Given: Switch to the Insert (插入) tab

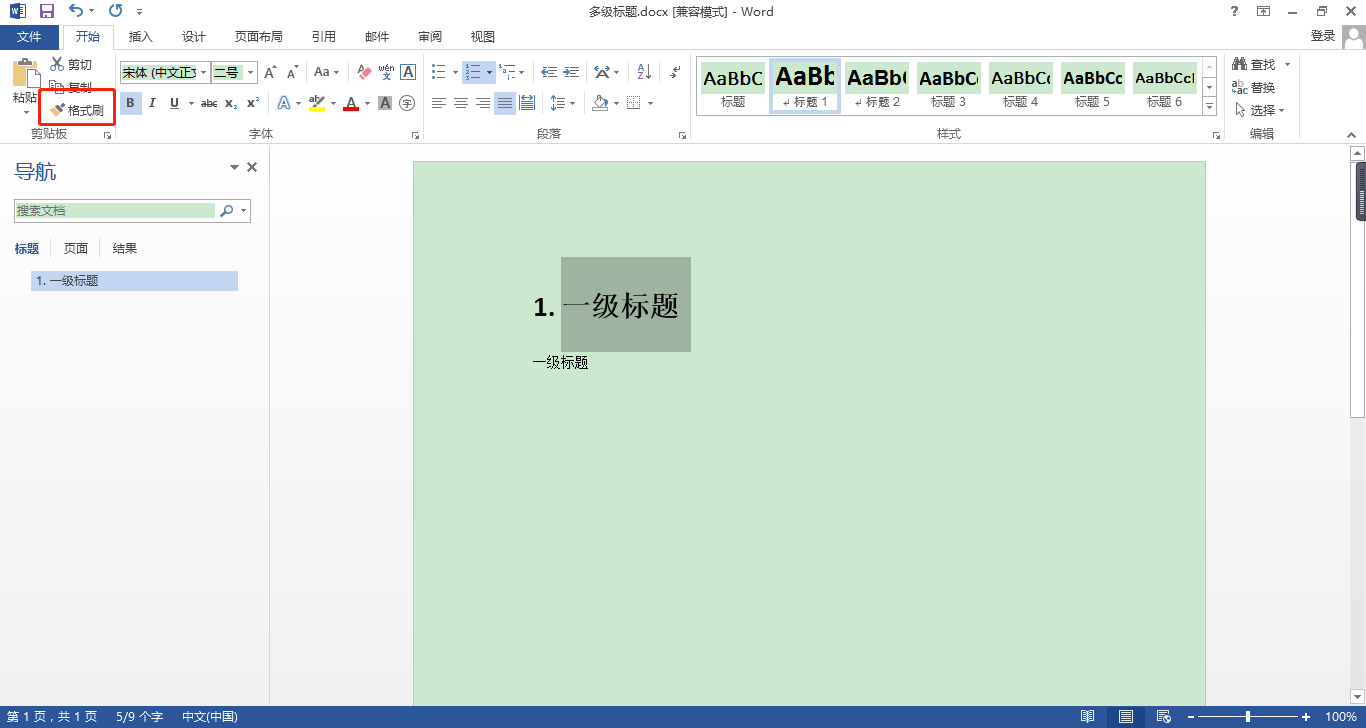Looking at the screenshot, I should [x=141, y=37].
